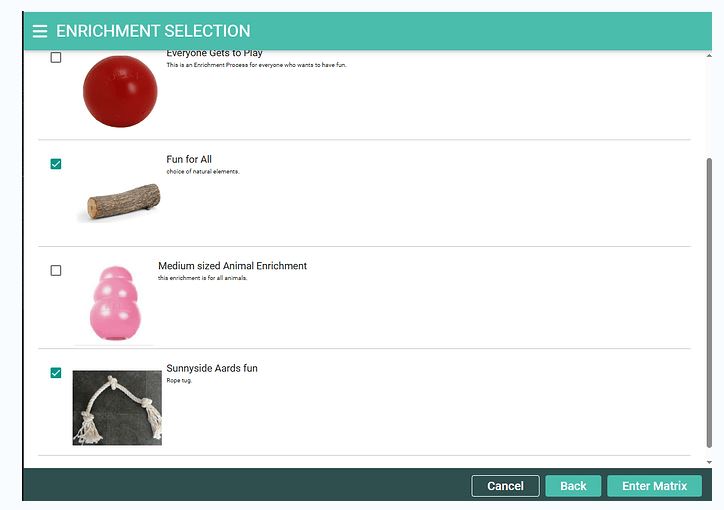Click the red ball enrichment image
The image size is (724, 510).
(x=120, y=91)
